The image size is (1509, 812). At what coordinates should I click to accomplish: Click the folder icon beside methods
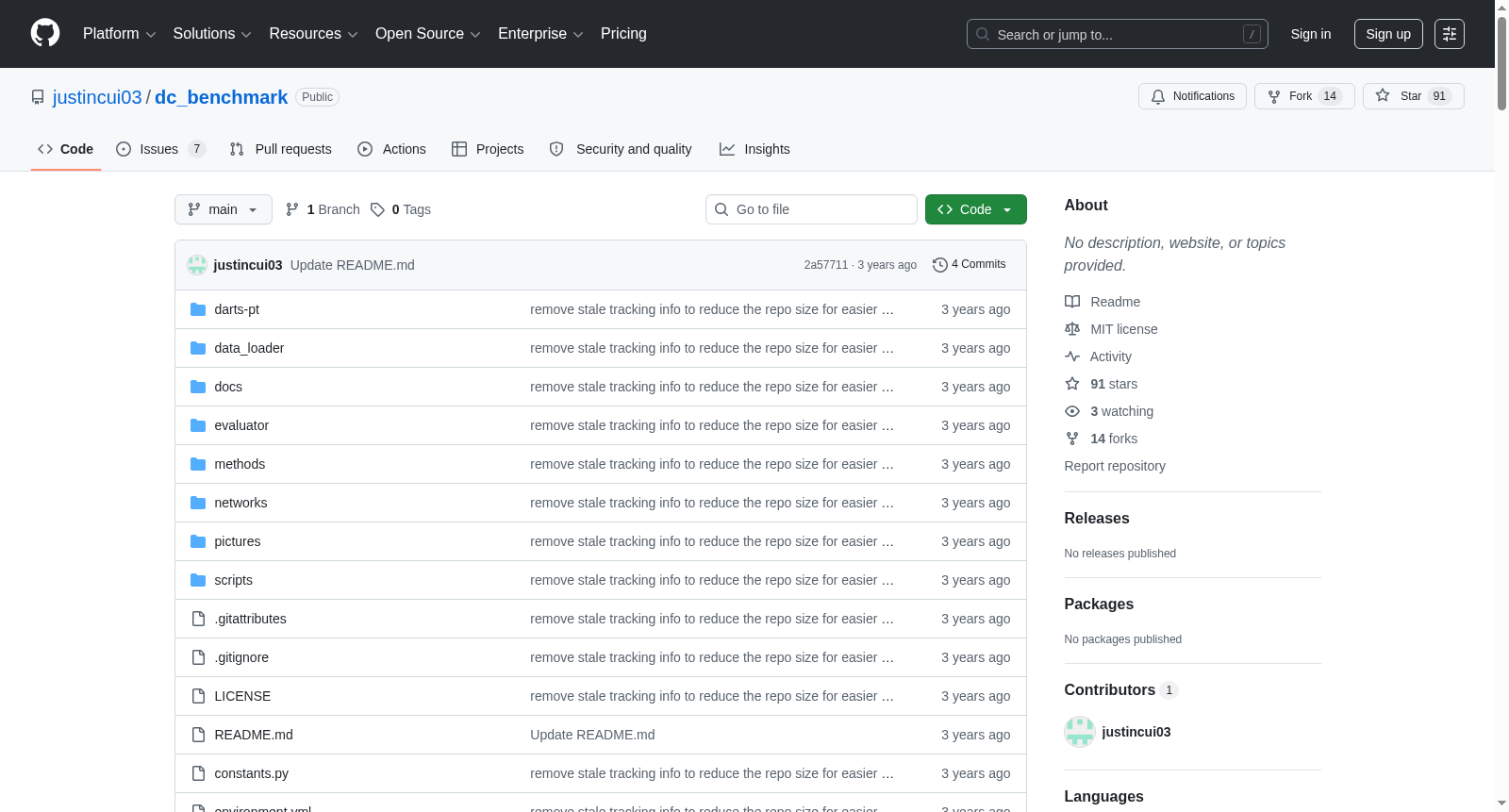coord(198,464)
